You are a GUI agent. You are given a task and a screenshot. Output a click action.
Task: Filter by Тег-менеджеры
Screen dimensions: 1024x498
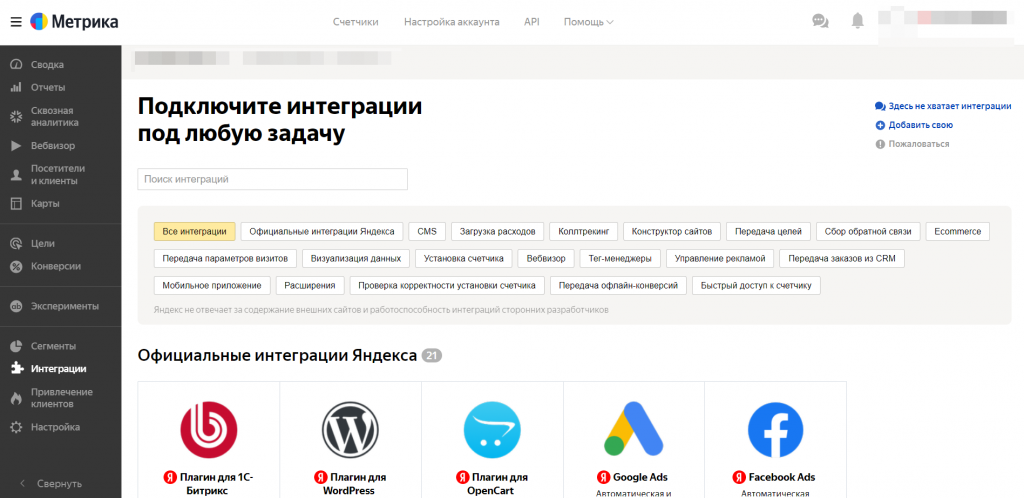(x=620, y=258)
